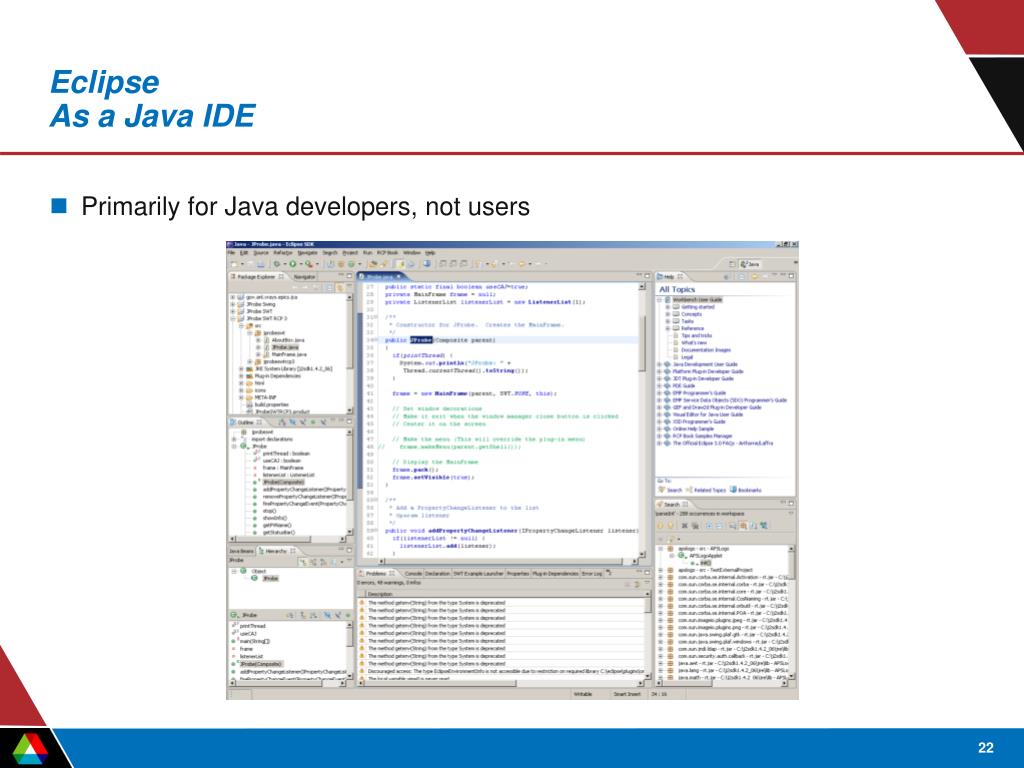Click the Related Topics link
The image size is (1024, 768).
tap(710, 490)
